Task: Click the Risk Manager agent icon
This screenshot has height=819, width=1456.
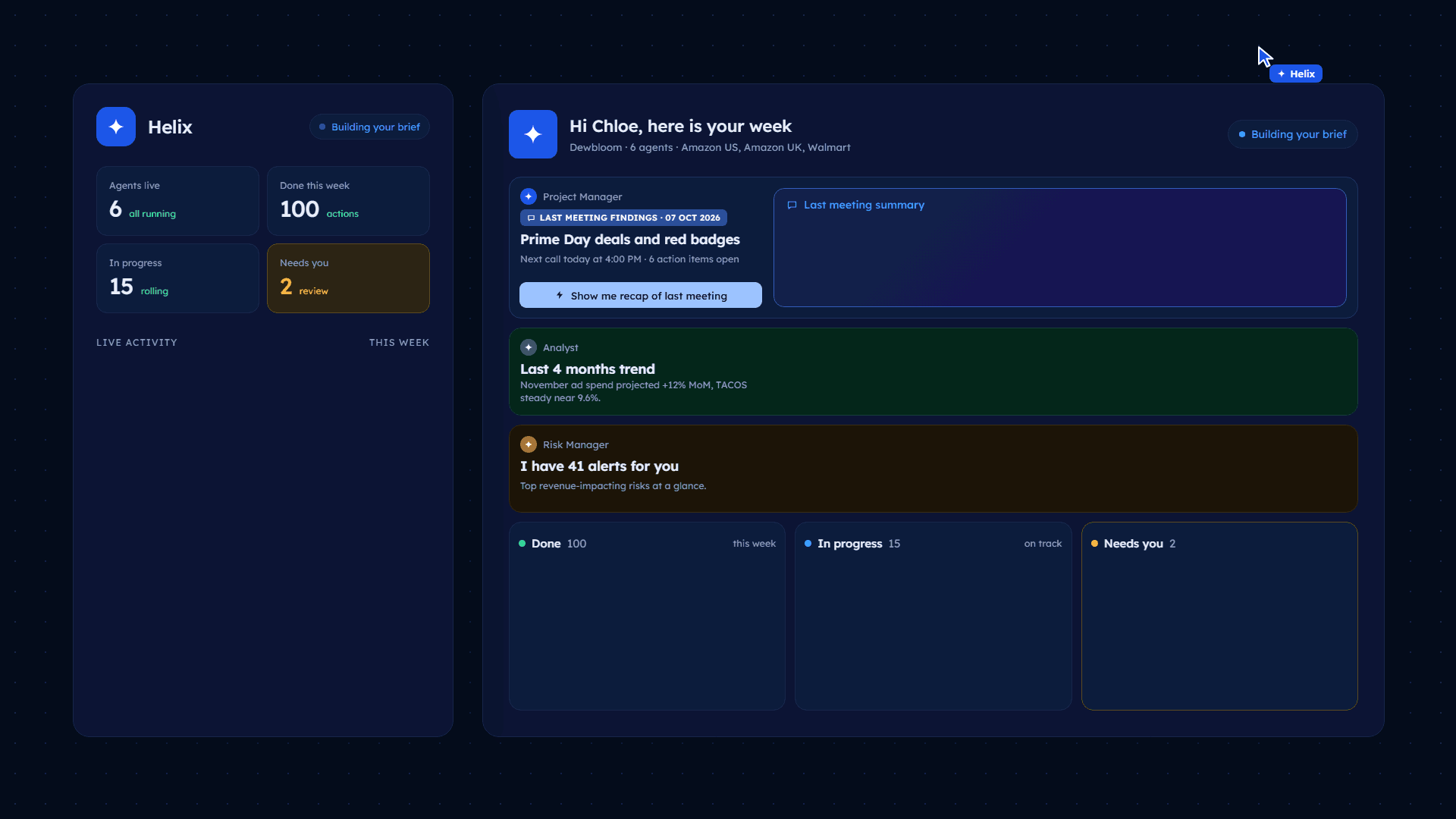Action: [529, 444]
